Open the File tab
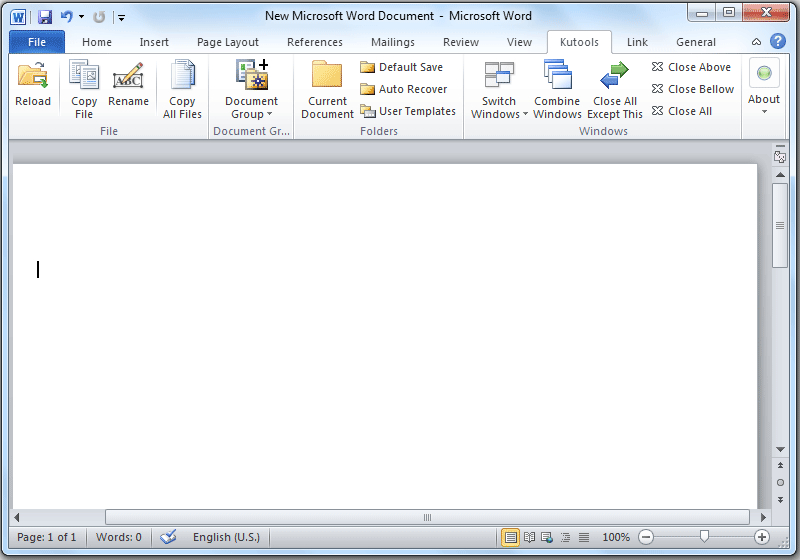The image size is (800, 560). 37,42
